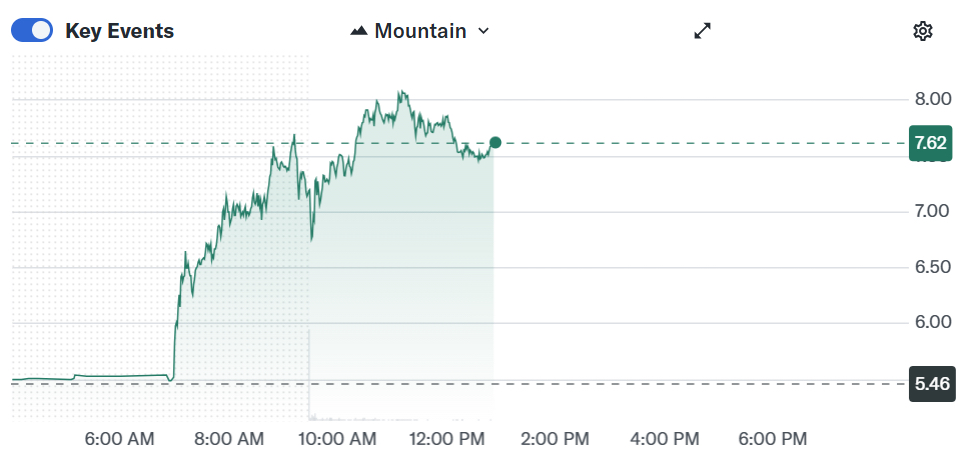Select the 2:00 PM time axis label
The height and width of the screenshot is (465, 978).
[x=556, y=439]
